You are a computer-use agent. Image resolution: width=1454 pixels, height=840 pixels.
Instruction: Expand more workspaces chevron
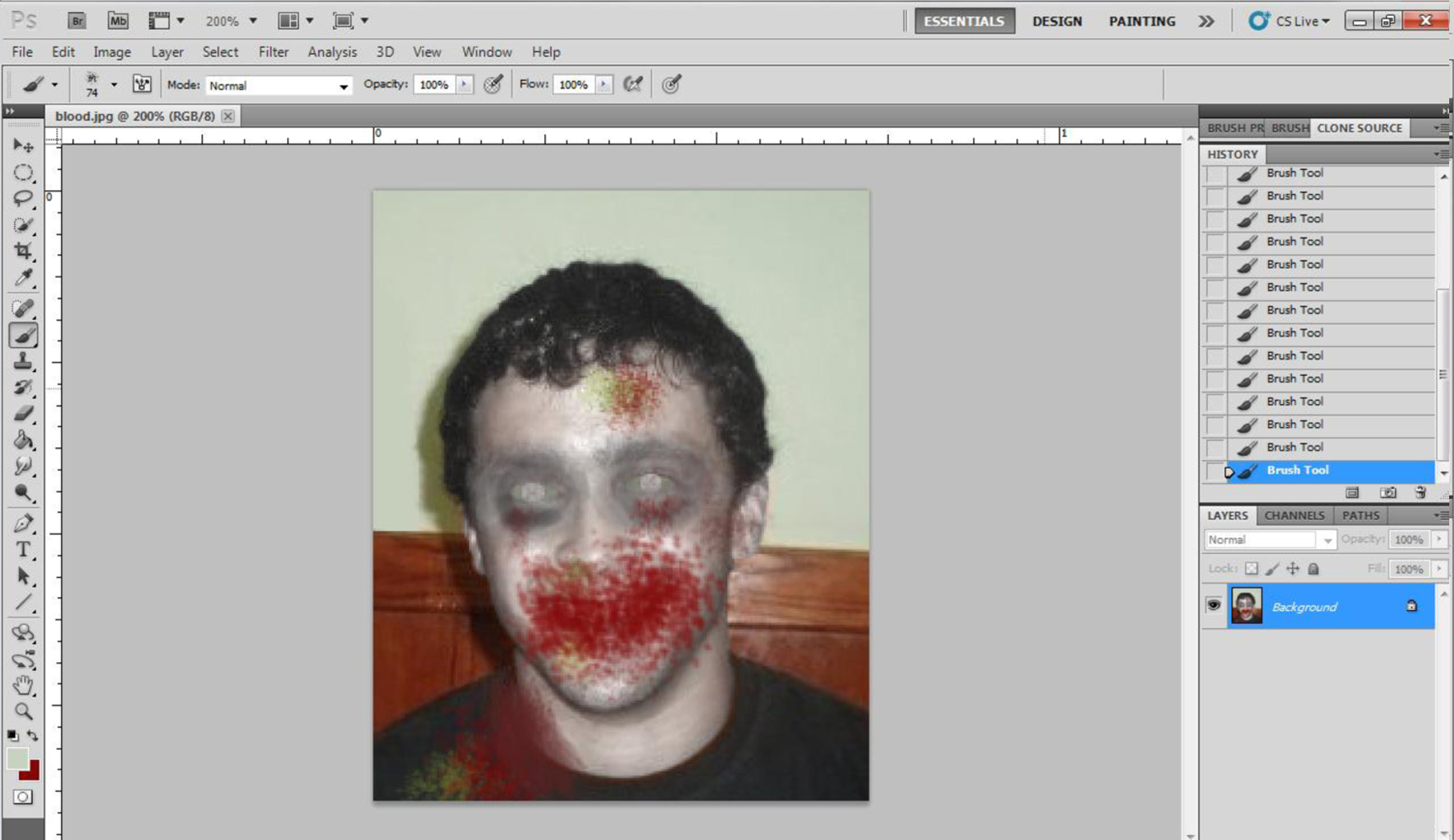point(1206,21)
